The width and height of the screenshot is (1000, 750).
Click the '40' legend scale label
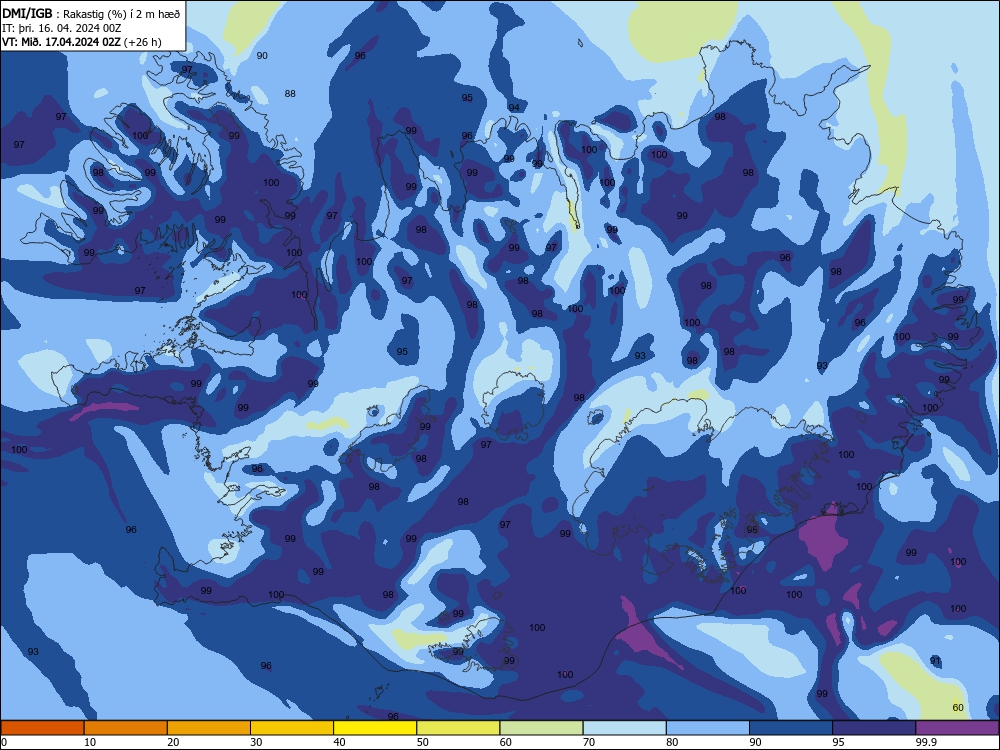(x=339, y=742)
